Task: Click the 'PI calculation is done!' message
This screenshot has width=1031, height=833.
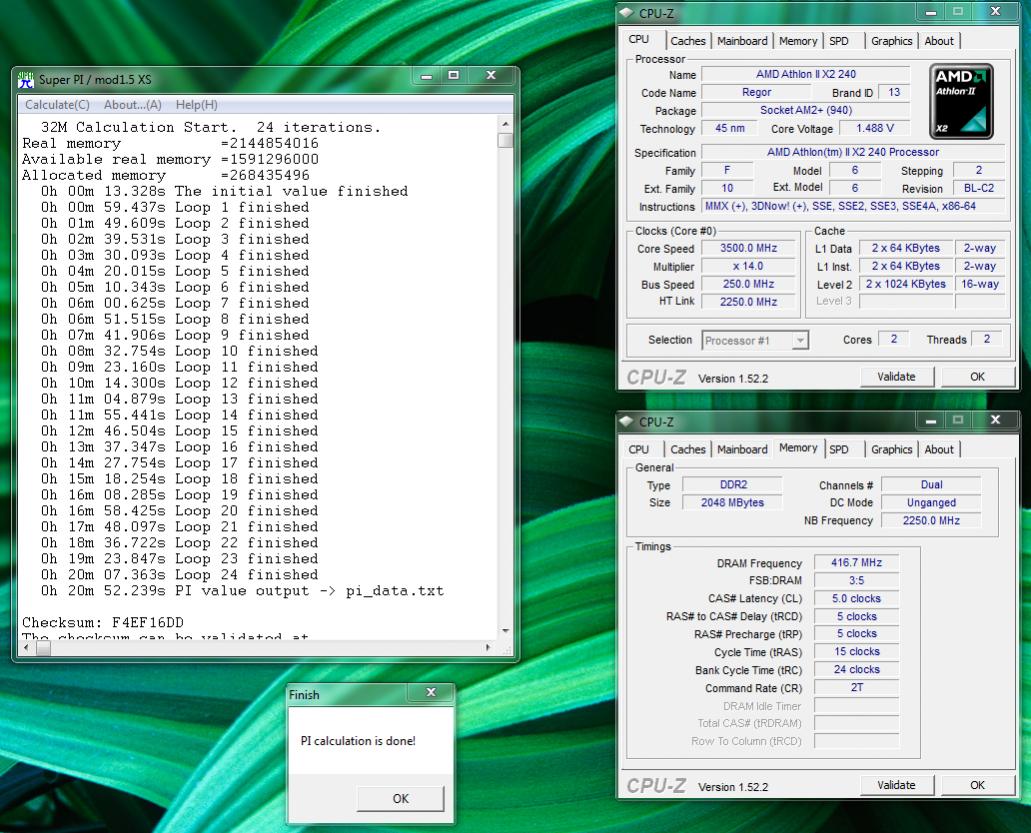Action: click(358, 740)
